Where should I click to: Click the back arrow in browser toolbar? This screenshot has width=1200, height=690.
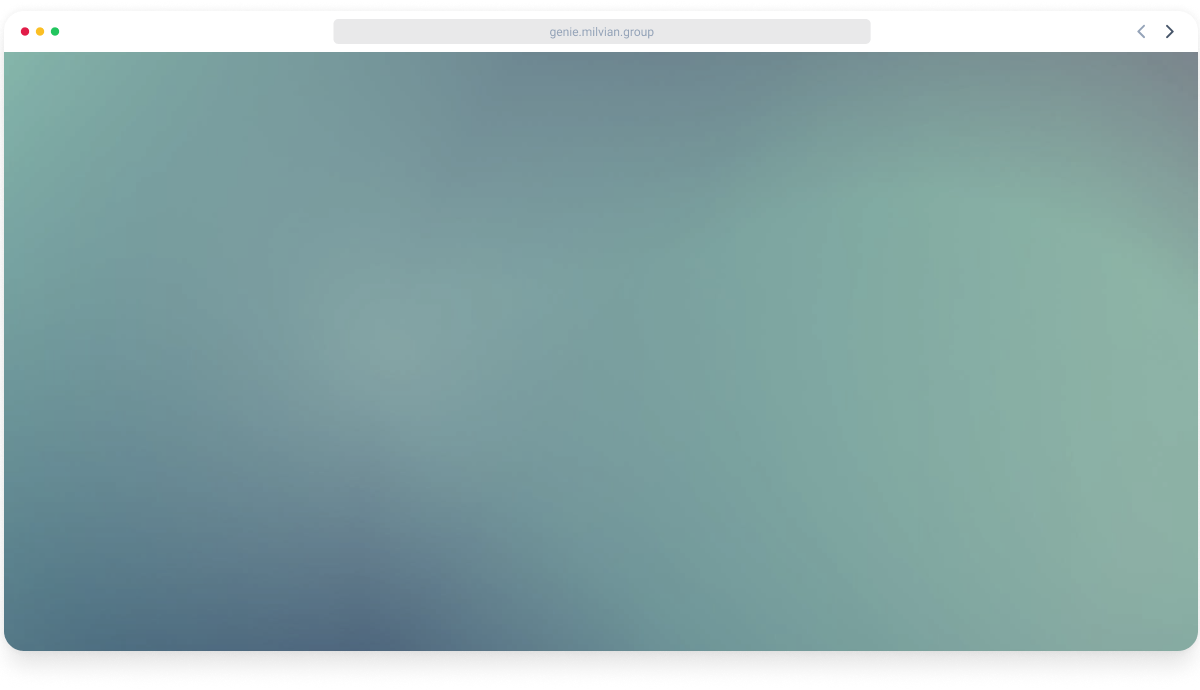(x=1141, y=32)
